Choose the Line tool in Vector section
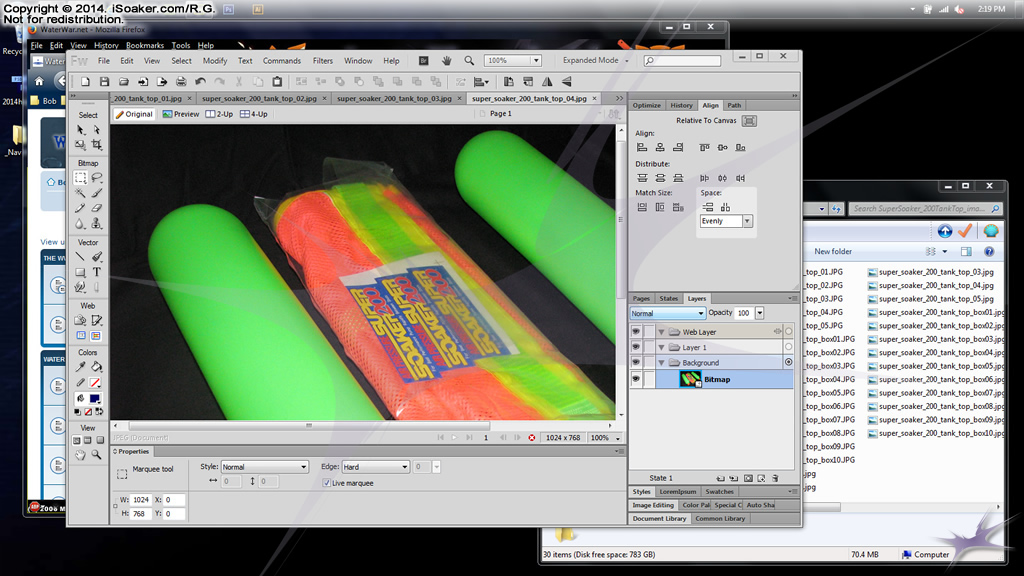Screen dimensions: 1024x576 click(x=81, y=257)
